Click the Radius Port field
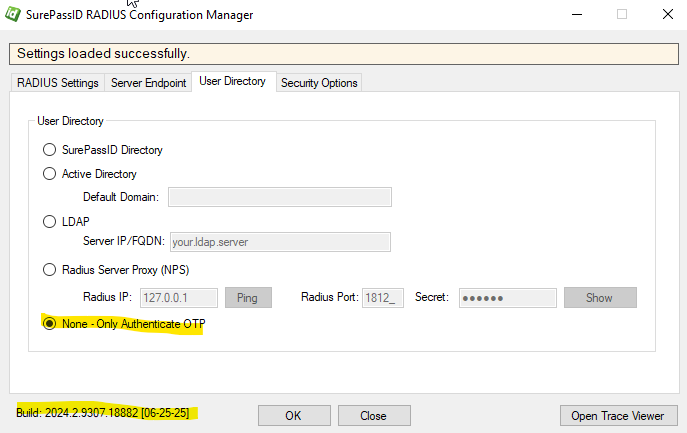This screenshot has width=687, height=433. click(382, 298)
